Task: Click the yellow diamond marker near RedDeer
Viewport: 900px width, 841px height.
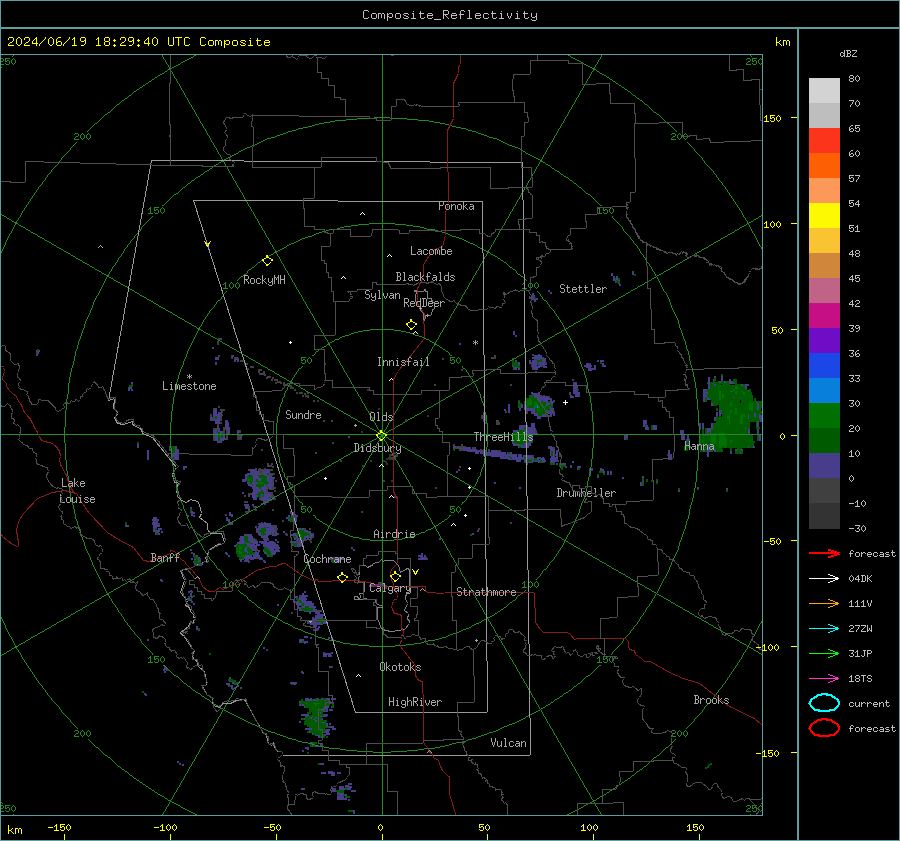Action: point(412,325)
